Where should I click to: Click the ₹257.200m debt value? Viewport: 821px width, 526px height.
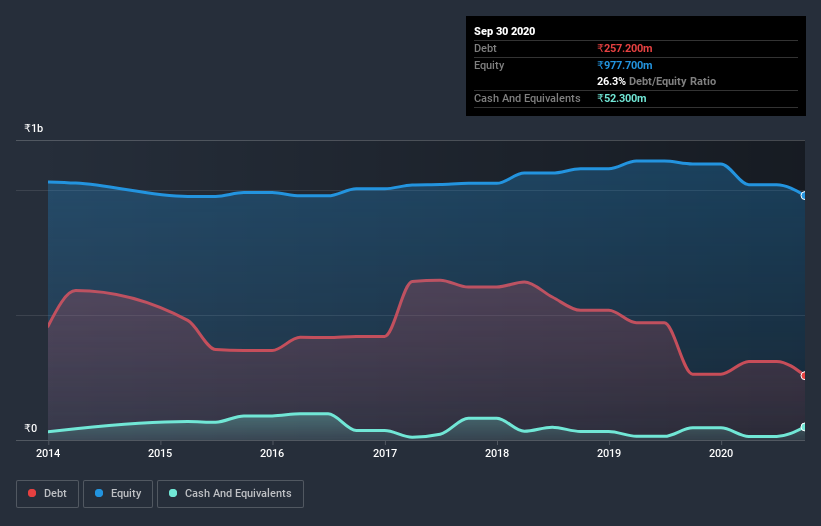625,48
